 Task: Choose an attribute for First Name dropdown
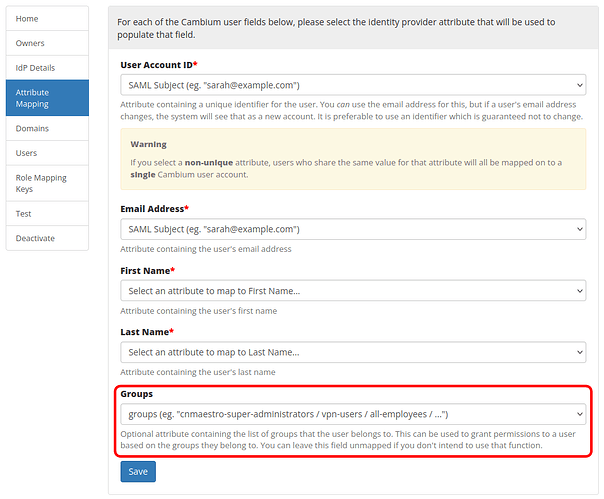pos(352,291)
